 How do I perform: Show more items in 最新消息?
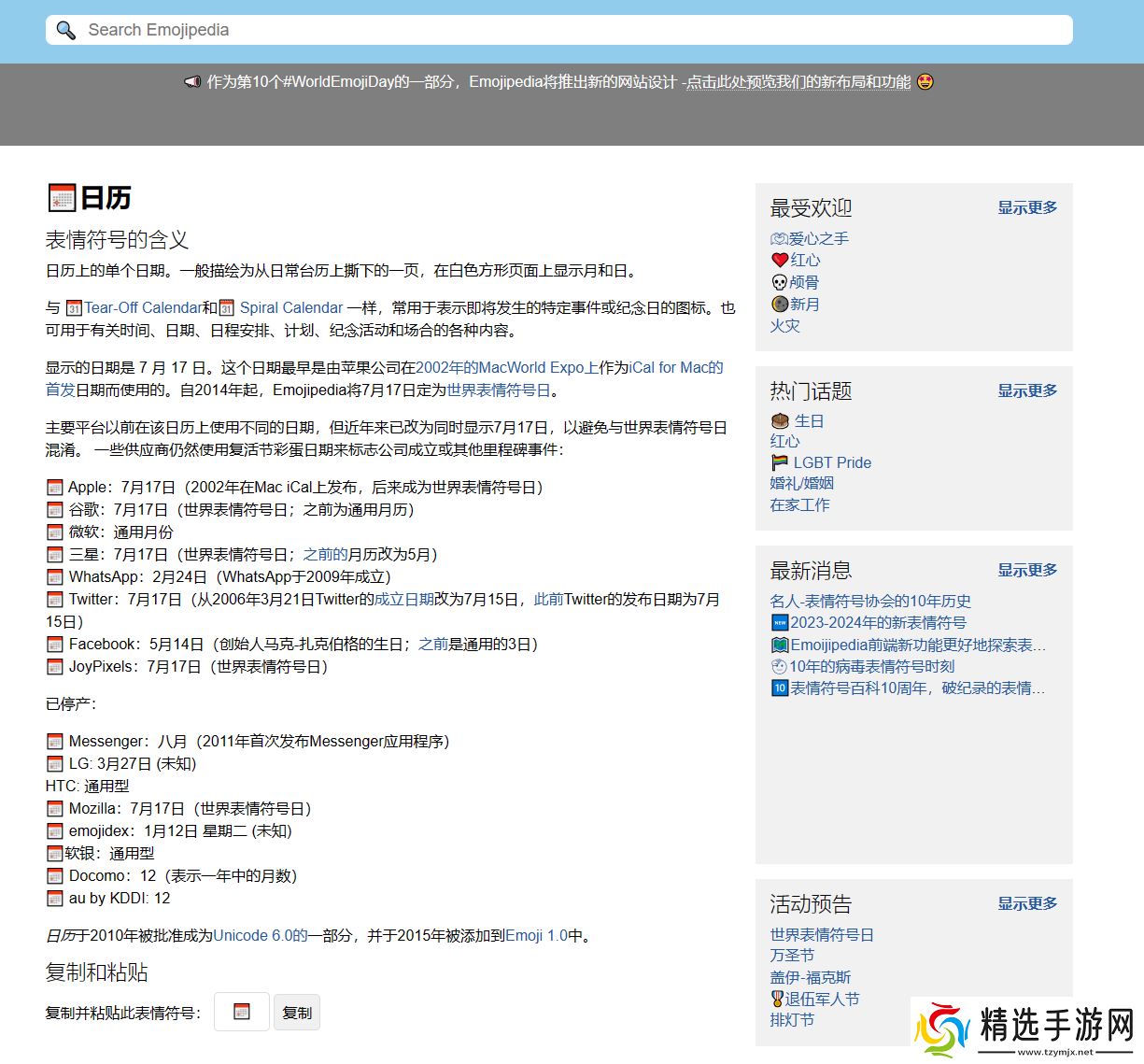point(1026,570)
